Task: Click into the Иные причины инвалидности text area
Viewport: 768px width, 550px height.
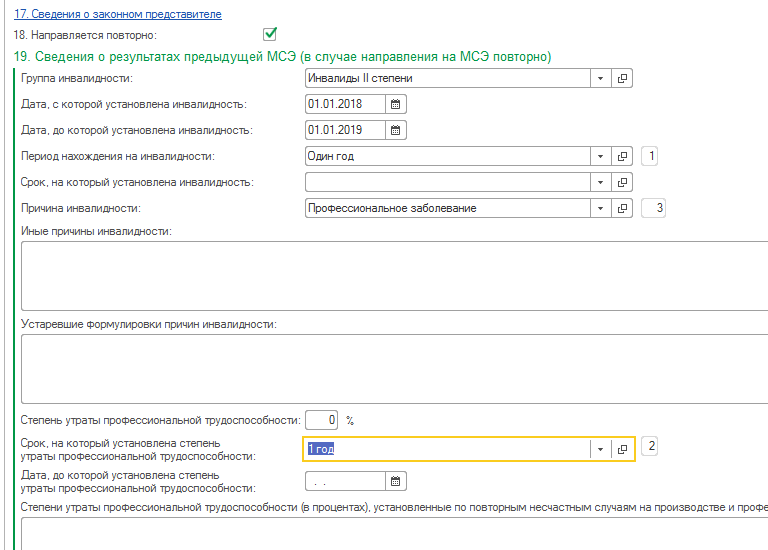Action: (390, 275)
